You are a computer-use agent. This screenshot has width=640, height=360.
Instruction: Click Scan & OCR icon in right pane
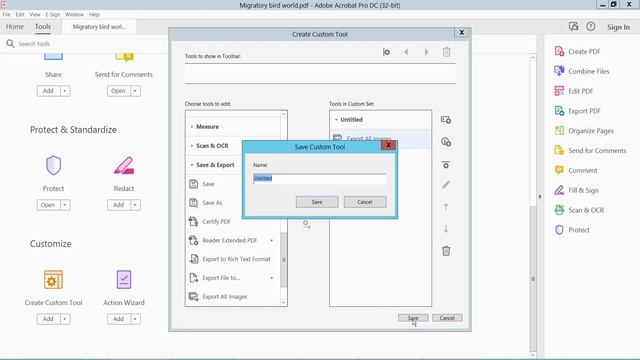[x=559, y=210]
